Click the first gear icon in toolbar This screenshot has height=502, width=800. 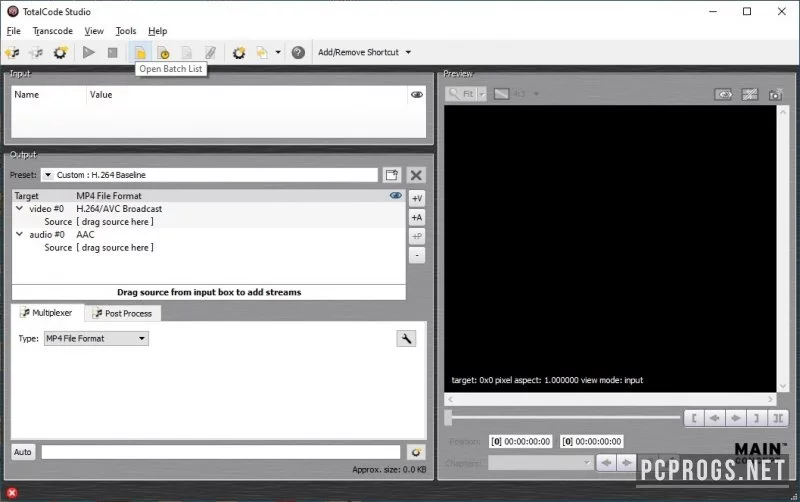pos(60,52)
